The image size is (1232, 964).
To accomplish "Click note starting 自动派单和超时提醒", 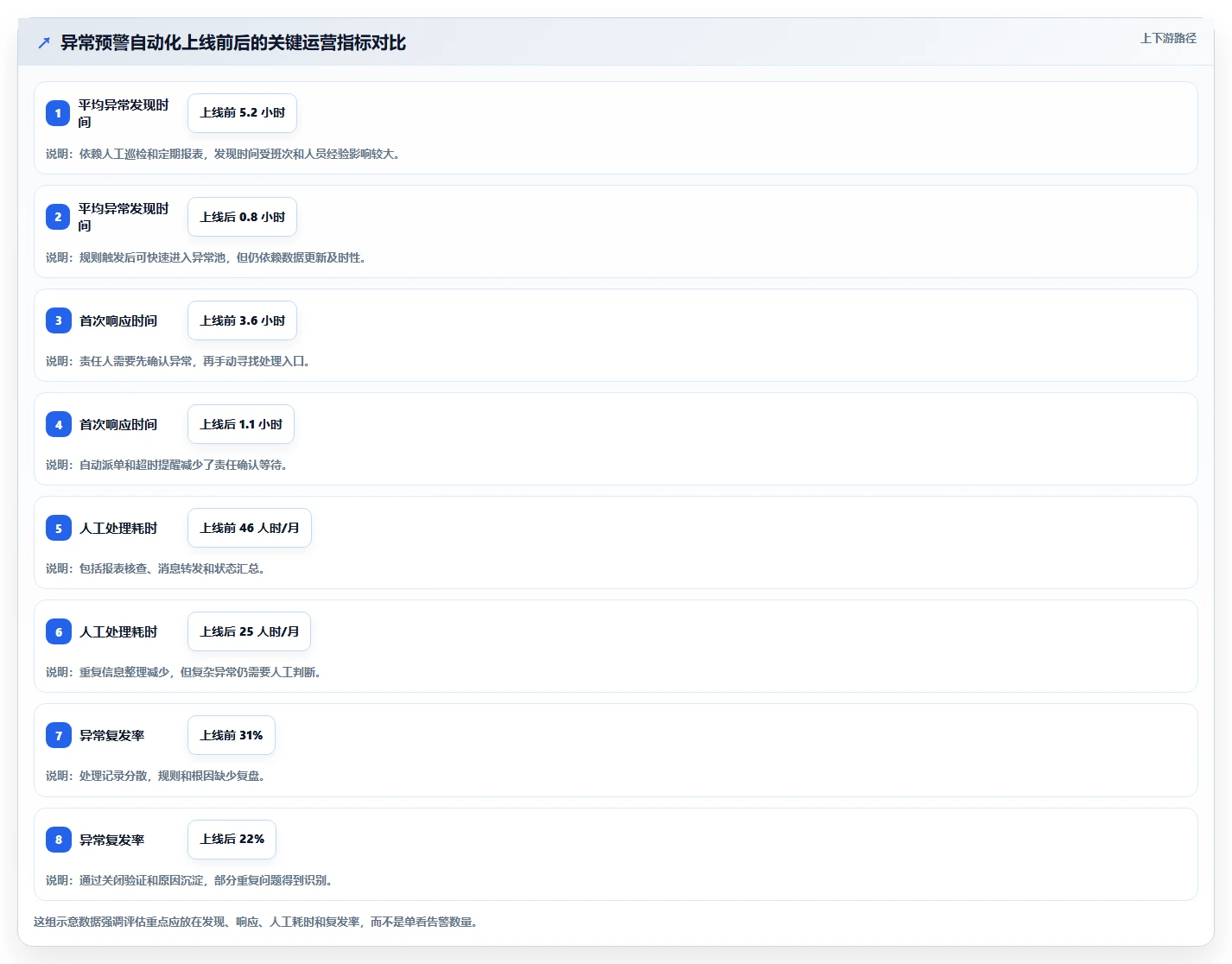I will click(167, 465).
